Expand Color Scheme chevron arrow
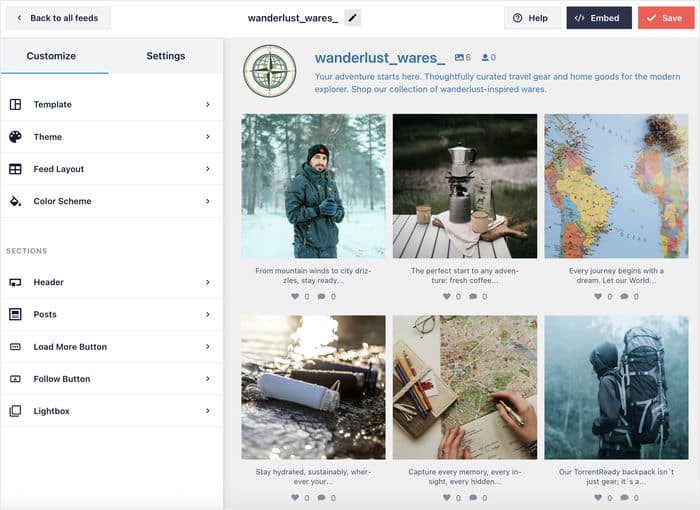Image resolution: width=700 pixels, height=510 pixels. 208,201
